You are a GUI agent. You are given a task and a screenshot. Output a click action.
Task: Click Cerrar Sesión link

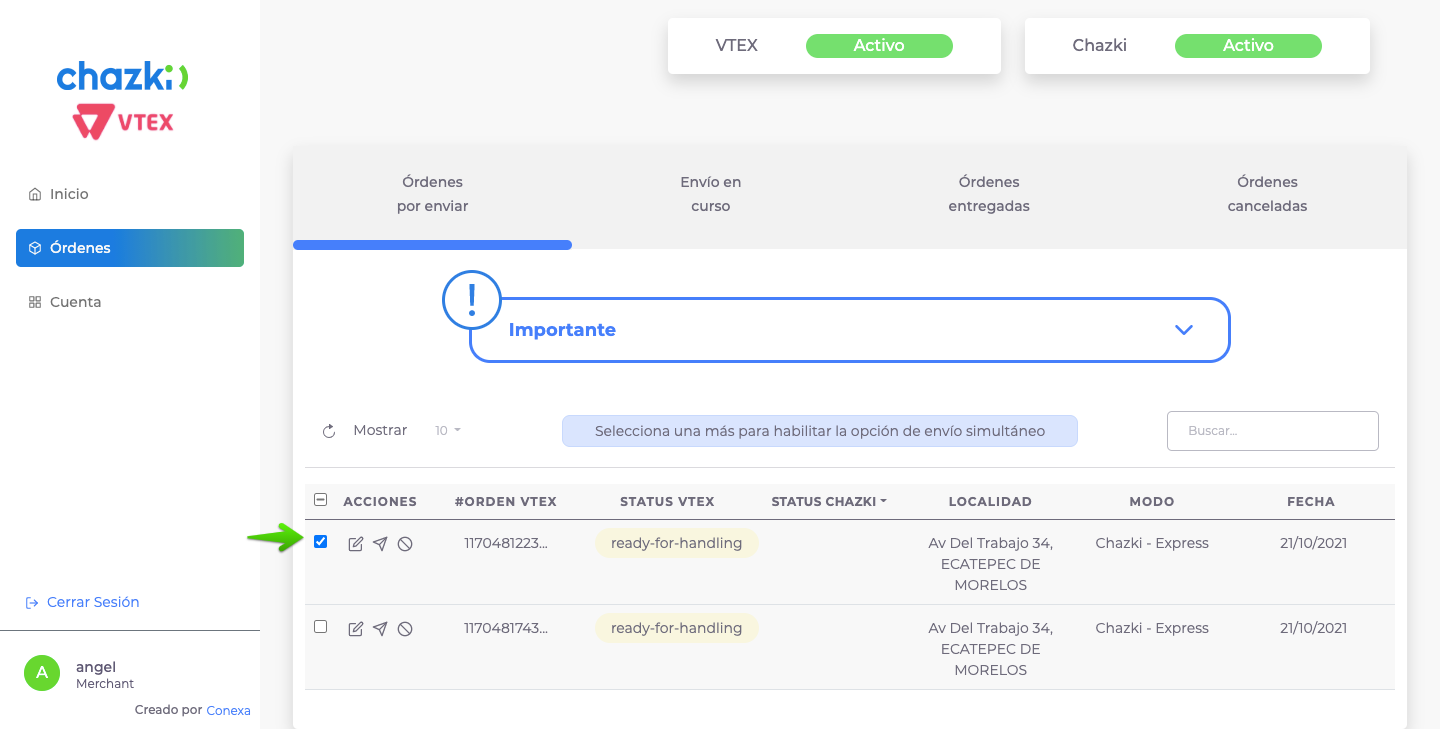[82, 602]
